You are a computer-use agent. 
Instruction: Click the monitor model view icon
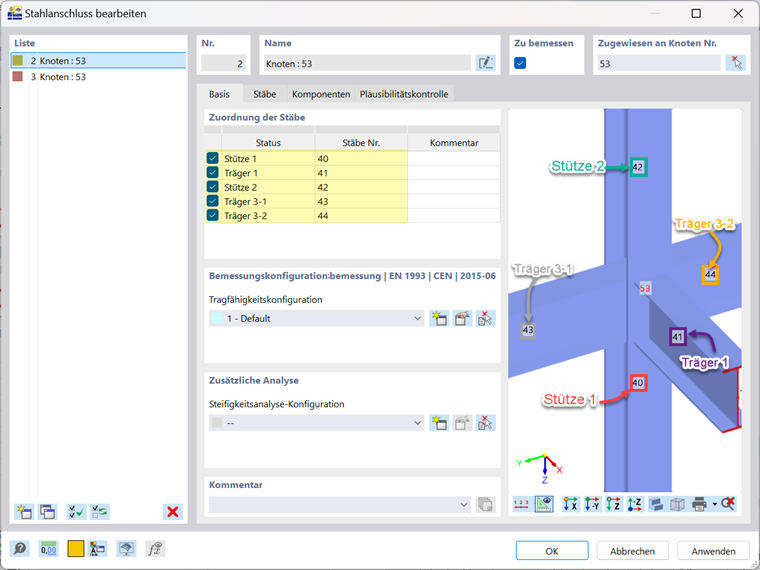click(x=127, y=548)
